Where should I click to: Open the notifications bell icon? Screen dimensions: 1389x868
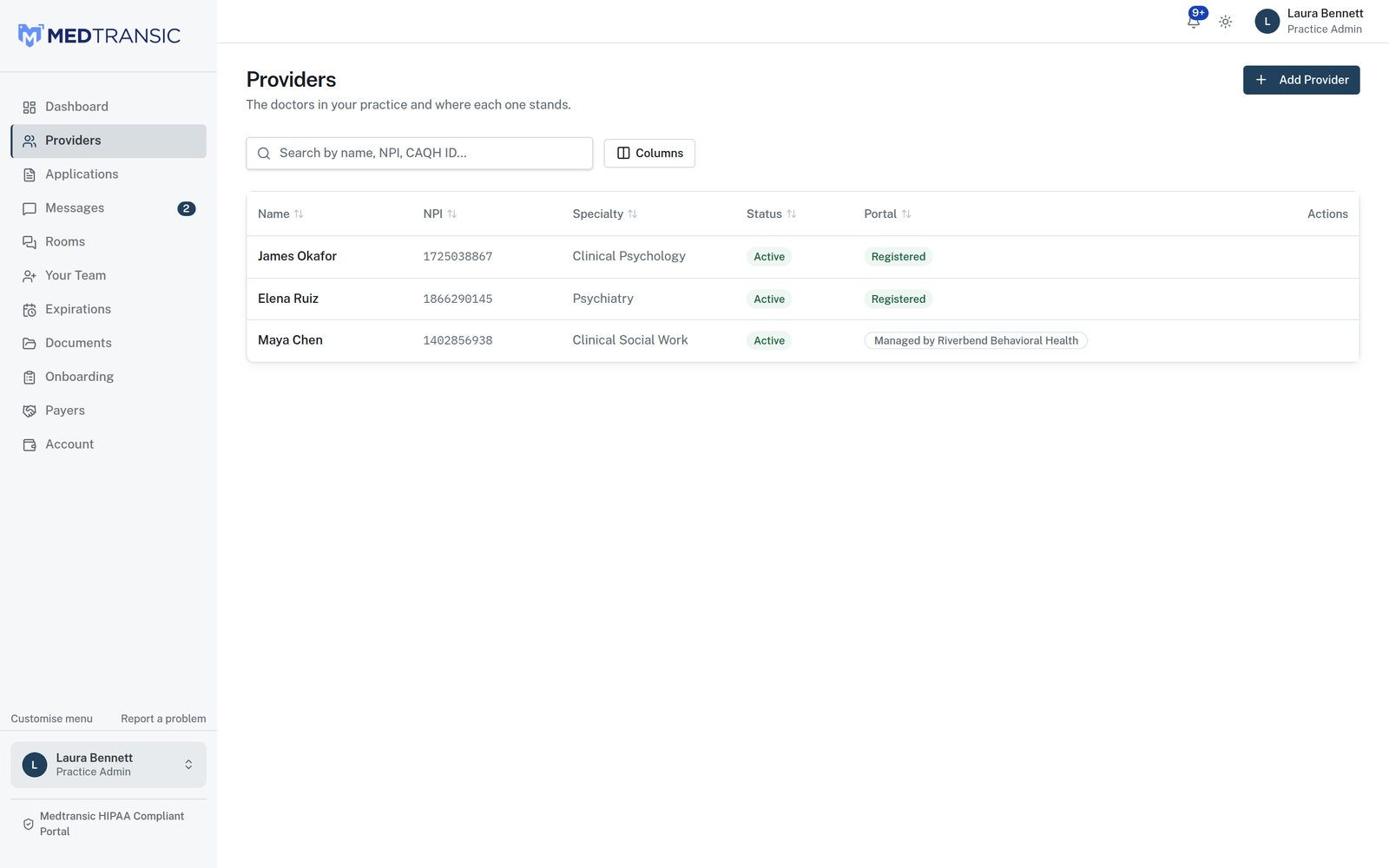click(x=1194, y=22)
